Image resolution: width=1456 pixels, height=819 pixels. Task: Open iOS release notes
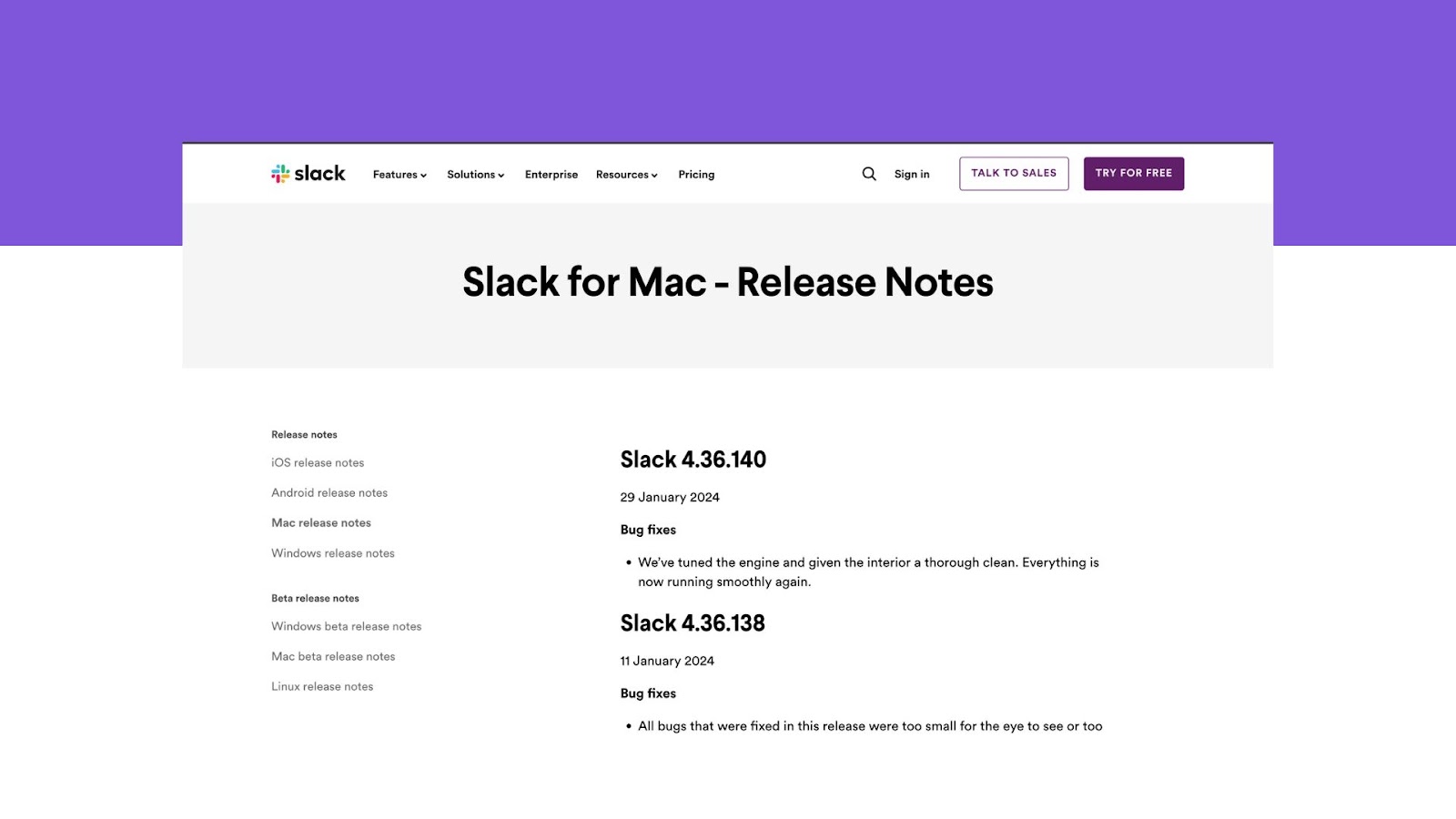point(317,462)
